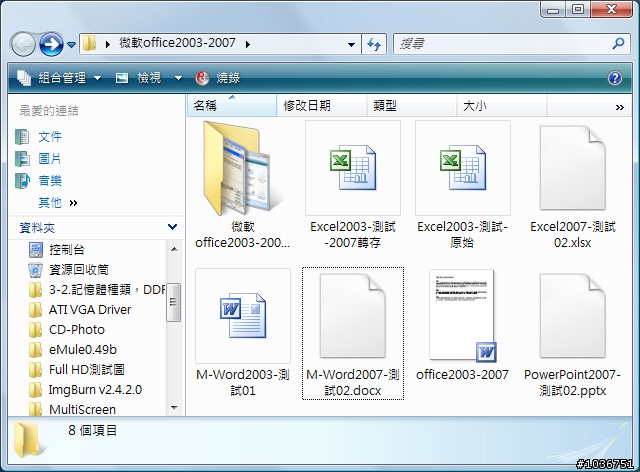Viewport: 640px width, 472px height.
Task: Expand the arrow after 微軟office2003-2007 breadcrumb
Action: [248, 44]
